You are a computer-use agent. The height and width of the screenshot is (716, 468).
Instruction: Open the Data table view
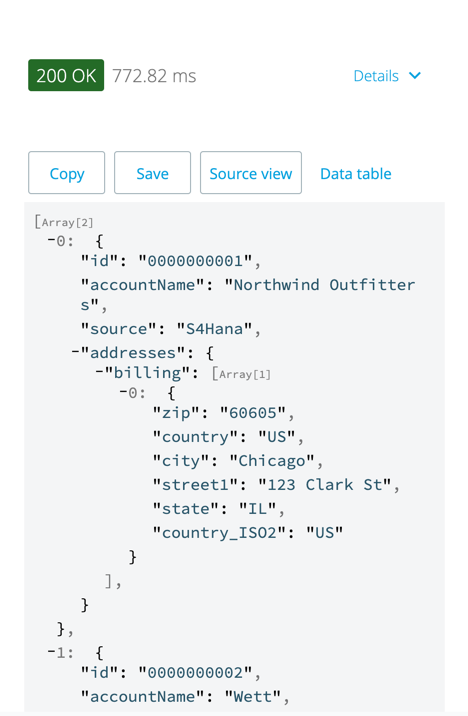pos(356,174)
